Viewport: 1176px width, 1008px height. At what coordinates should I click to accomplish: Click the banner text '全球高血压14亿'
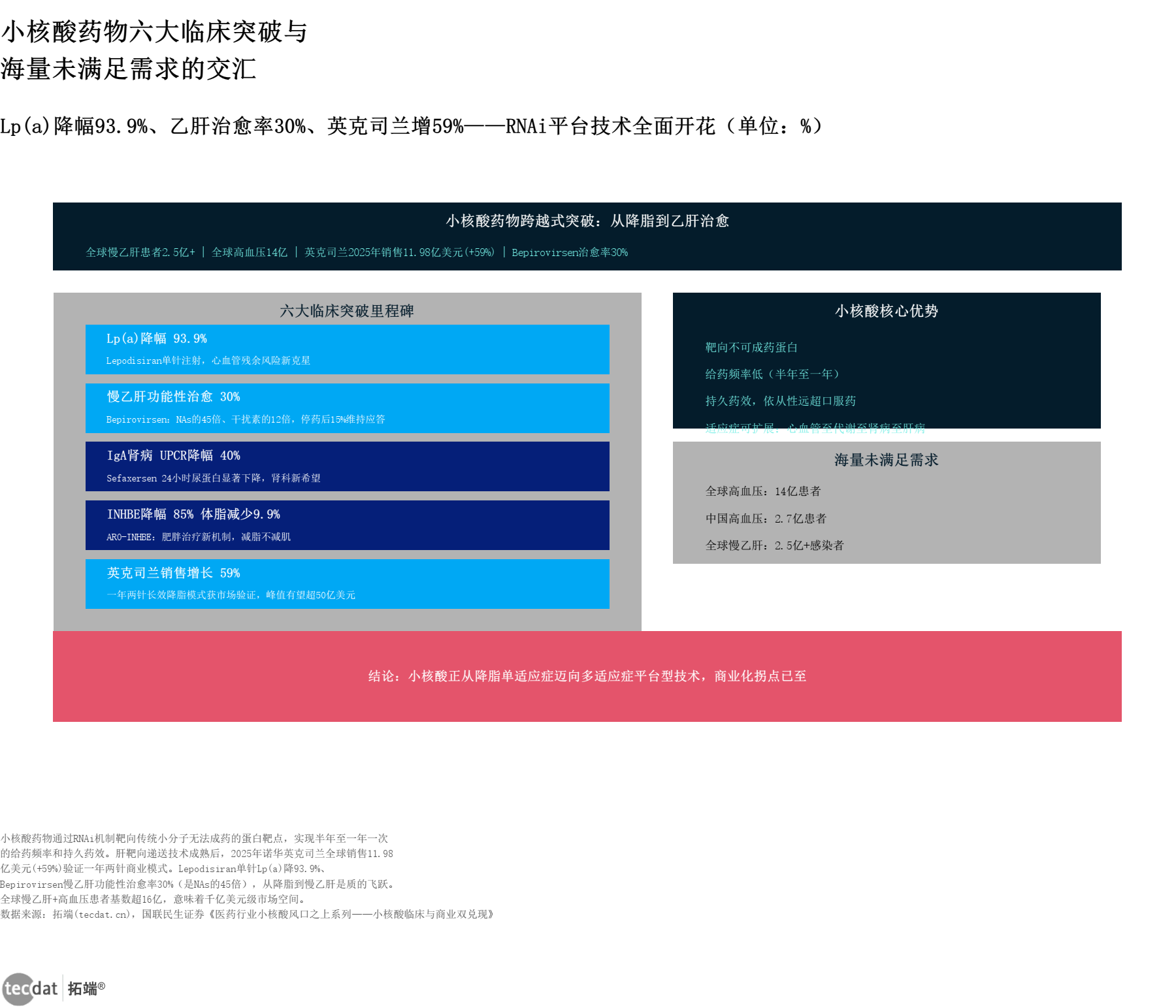pyautogui.click(x=250, y=252)
